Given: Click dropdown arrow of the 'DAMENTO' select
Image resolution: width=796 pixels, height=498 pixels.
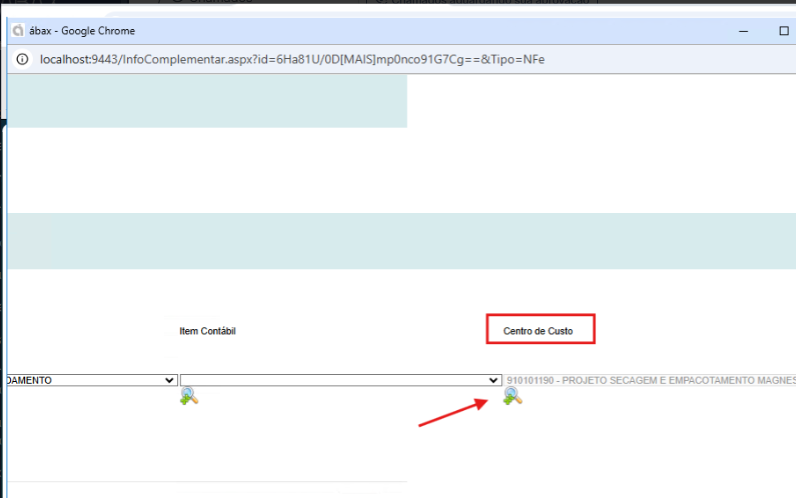Looking at the screenshot, I should (x=169, y=380).
